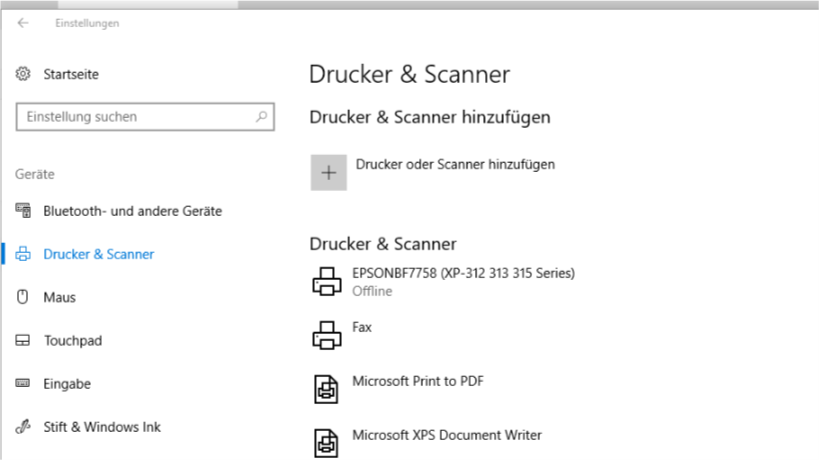Go to Startseite

point(71,74)
